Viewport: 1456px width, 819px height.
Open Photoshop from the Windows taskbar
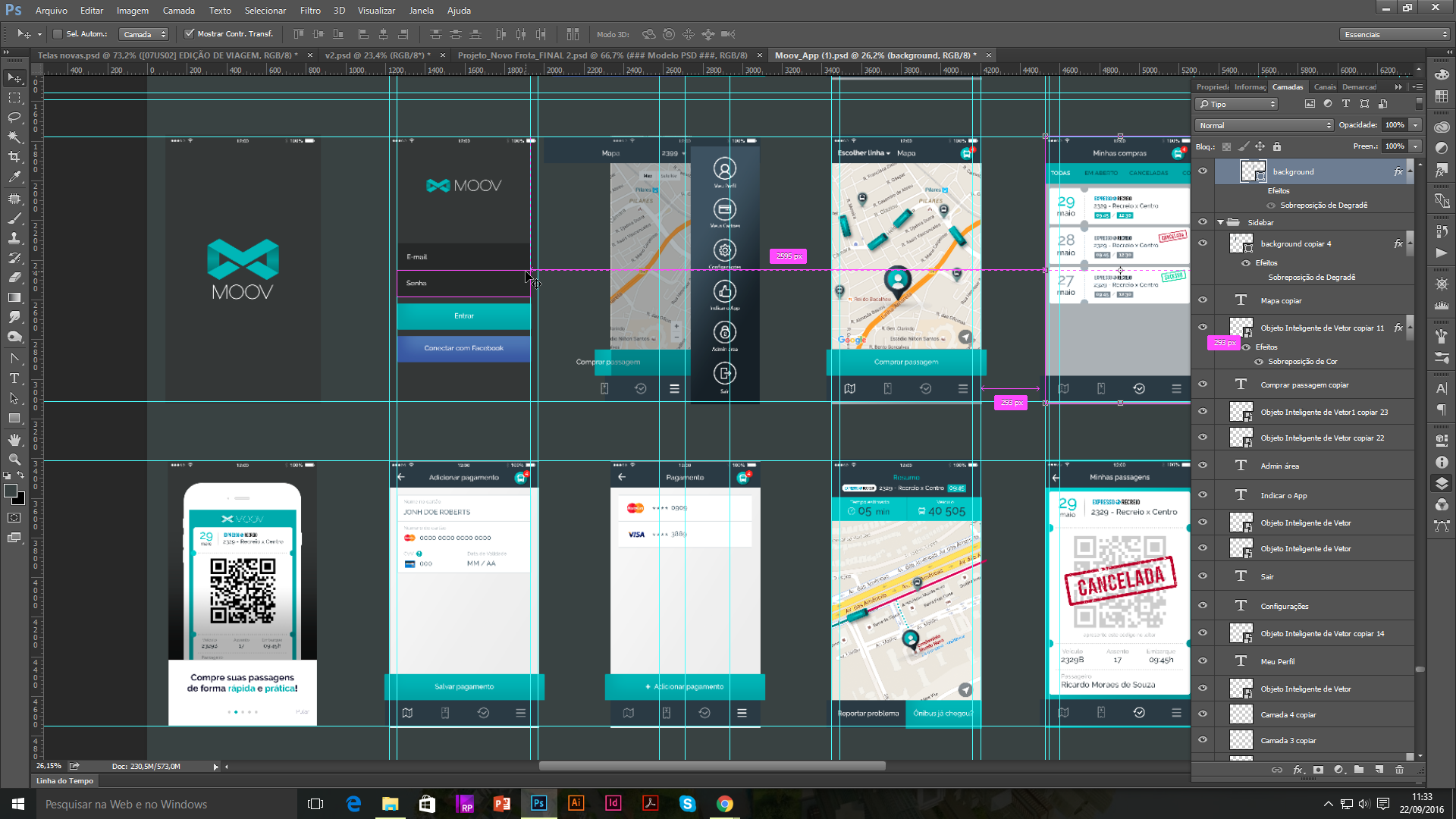click(x=538, y=804)
